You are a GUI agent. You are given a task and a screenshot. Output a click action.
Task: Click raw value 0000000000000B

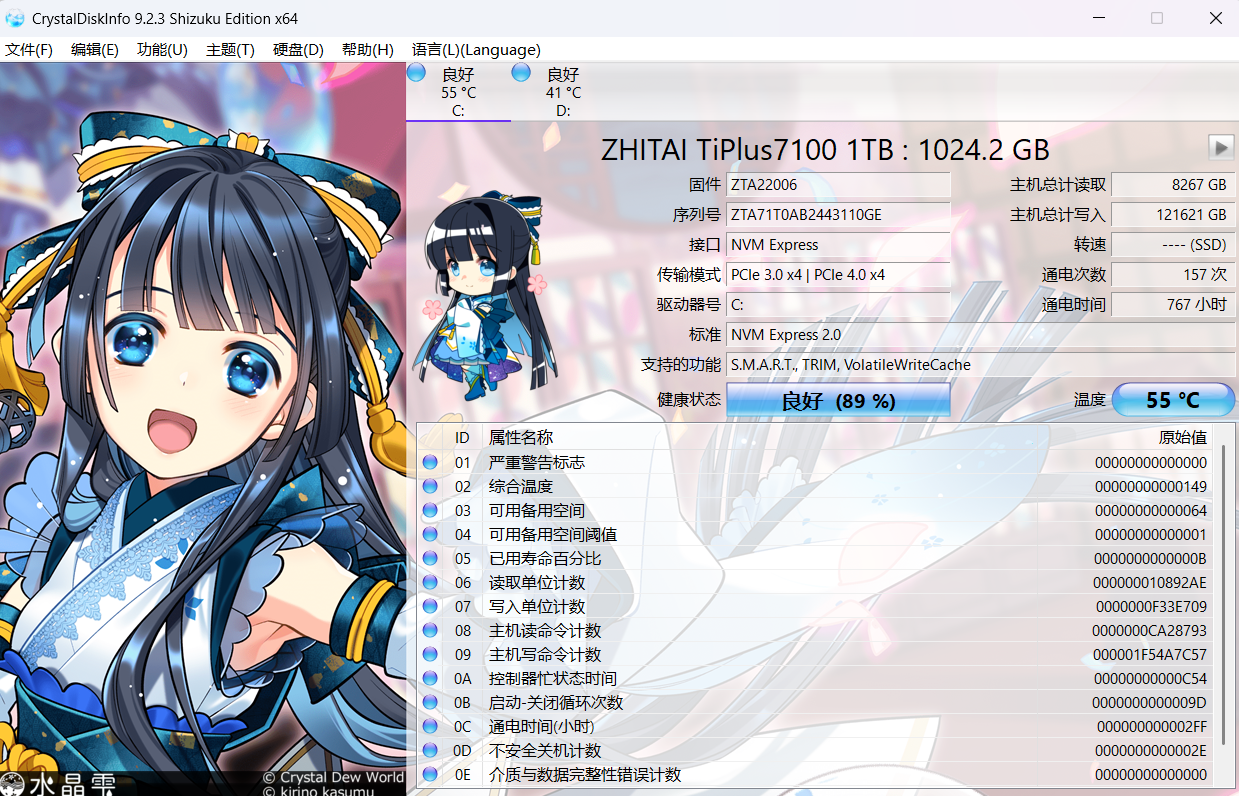pyautogui.click(x=1151, y=559)
